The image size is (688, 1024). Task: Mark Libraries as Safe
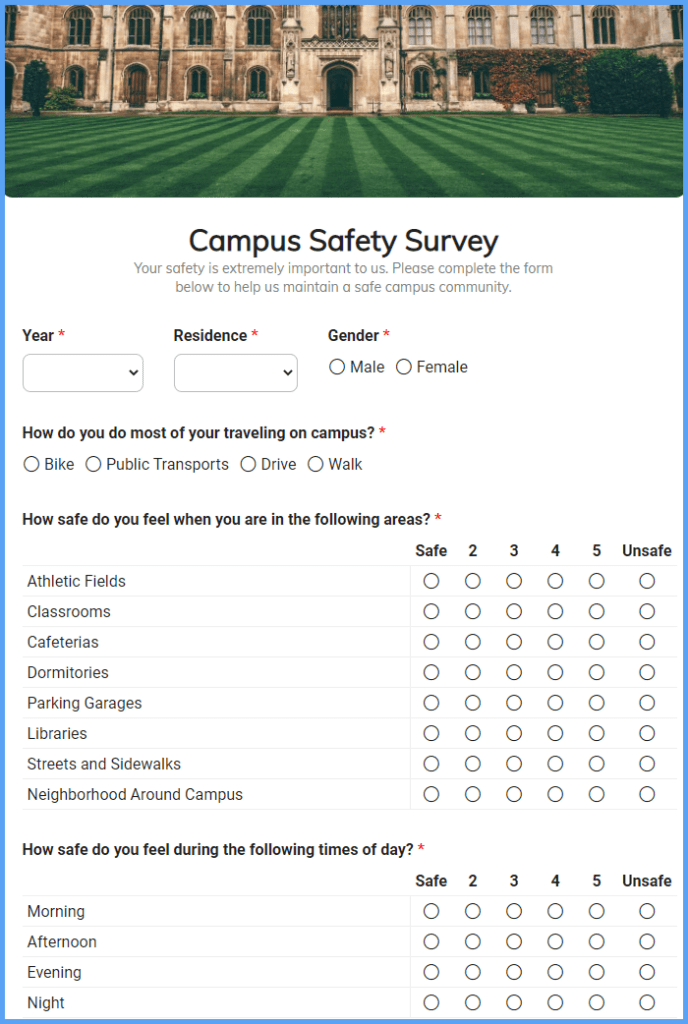[x=431, y=733]
